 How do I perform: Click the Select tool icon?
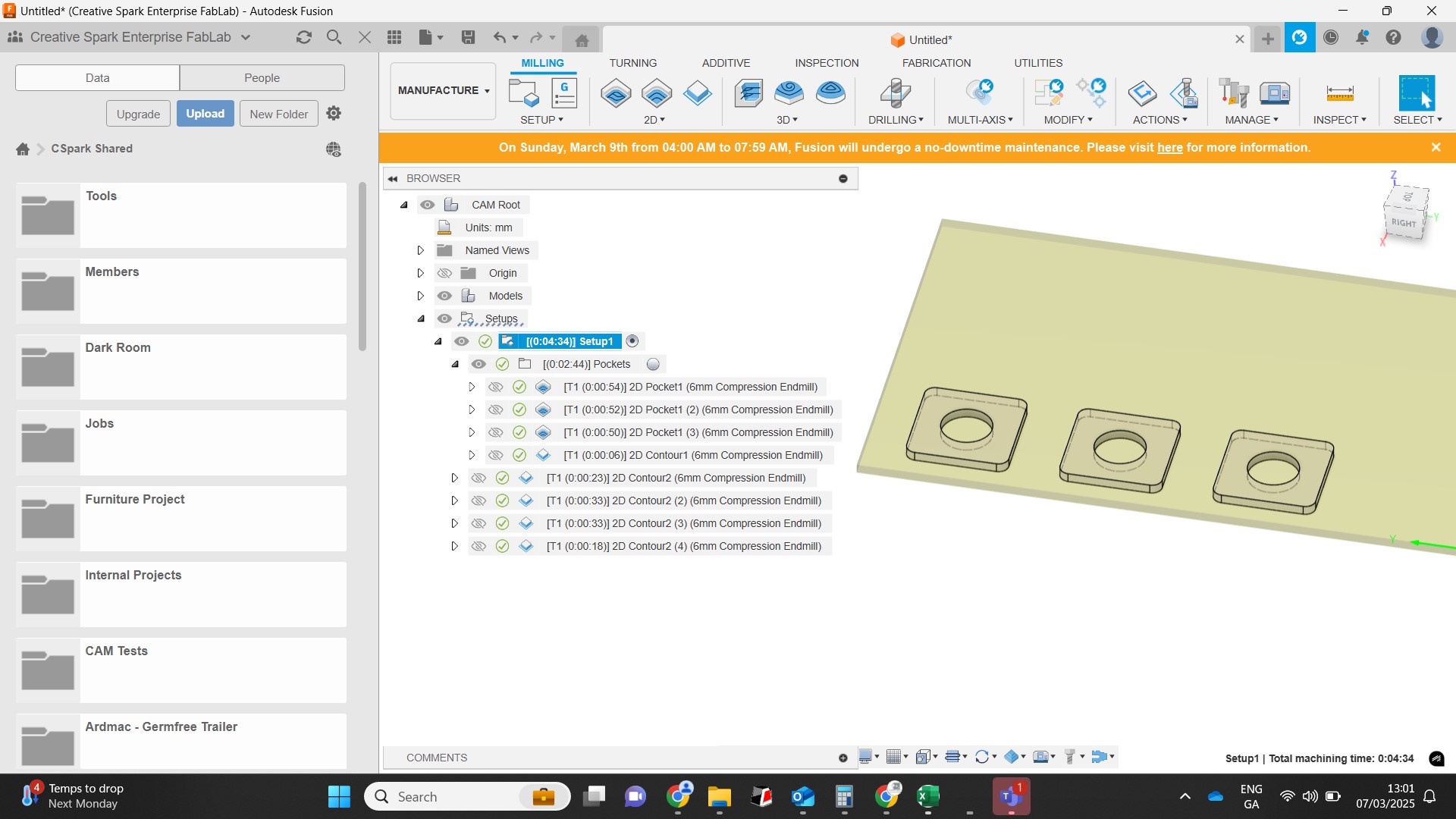(x=1417, y=93)
